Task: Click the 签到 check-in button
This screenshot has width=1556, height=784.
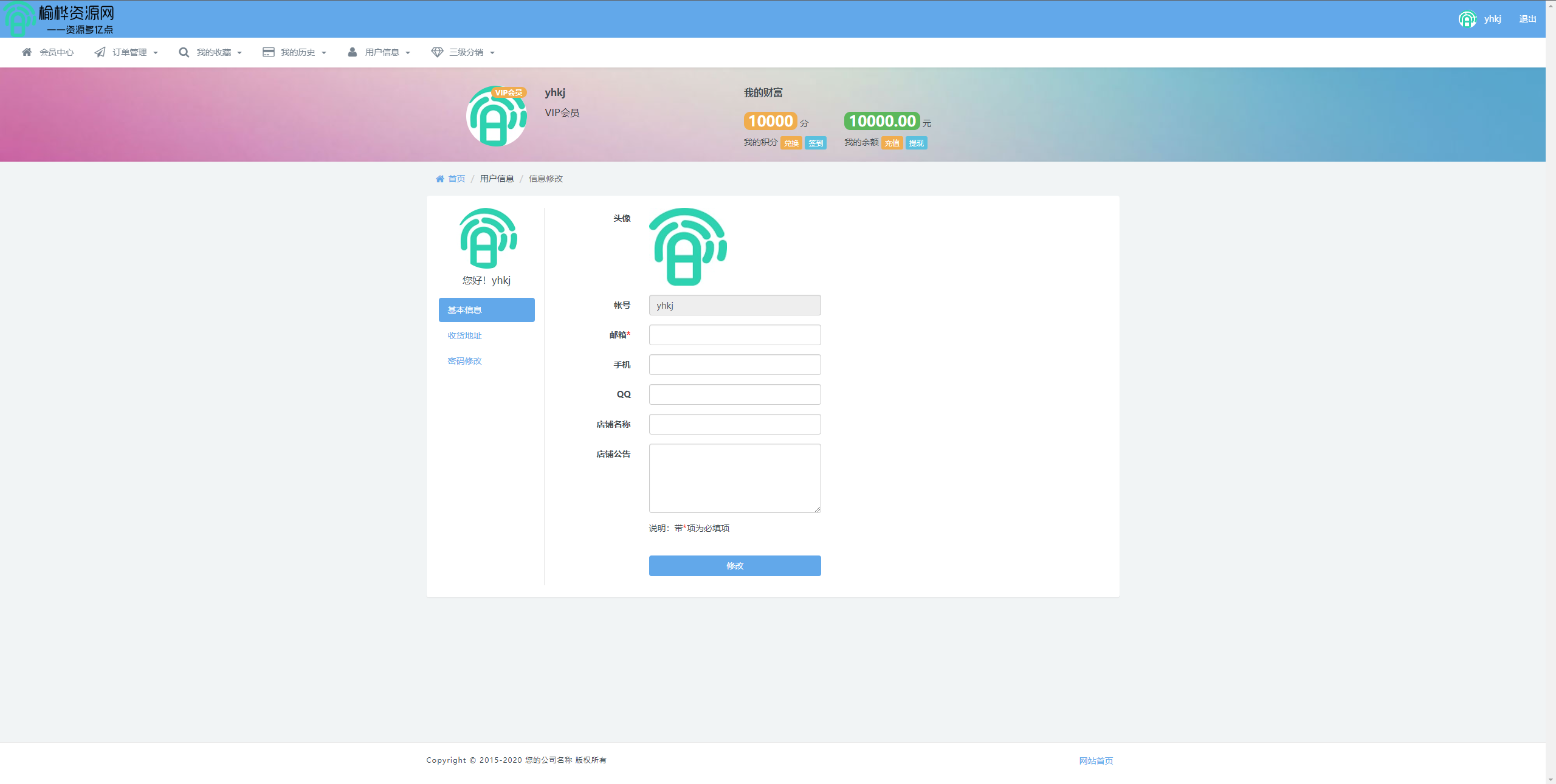Action: pyautogui.click(x=816, y=143)
